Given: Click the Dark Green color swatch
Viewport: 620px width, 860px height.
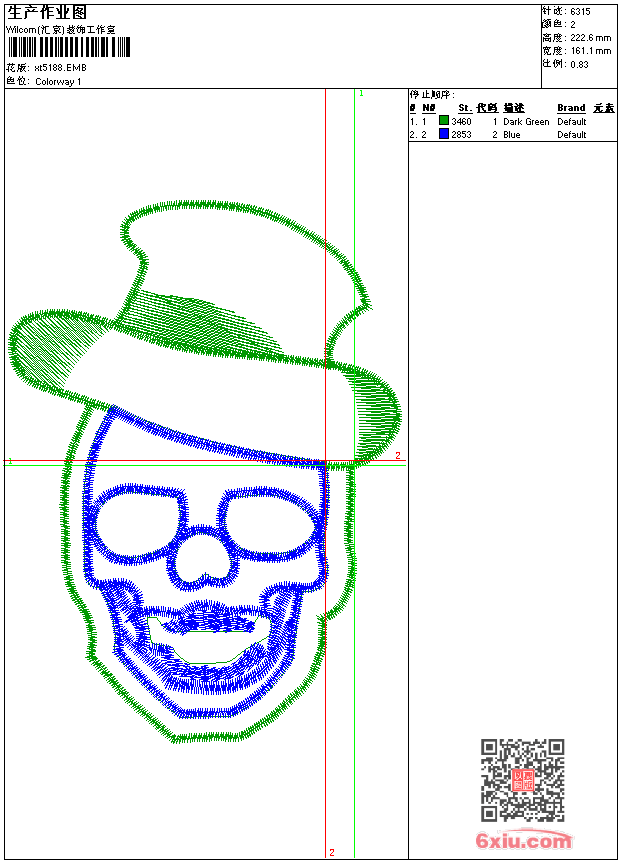Looking at the screenshot, I should click(x=444, y=121).
